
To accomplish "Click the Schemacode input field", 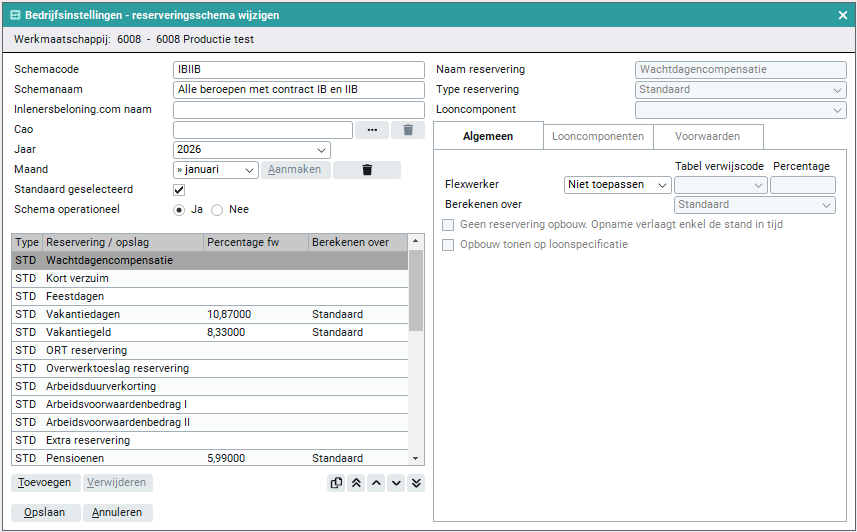I will [299, 70].
